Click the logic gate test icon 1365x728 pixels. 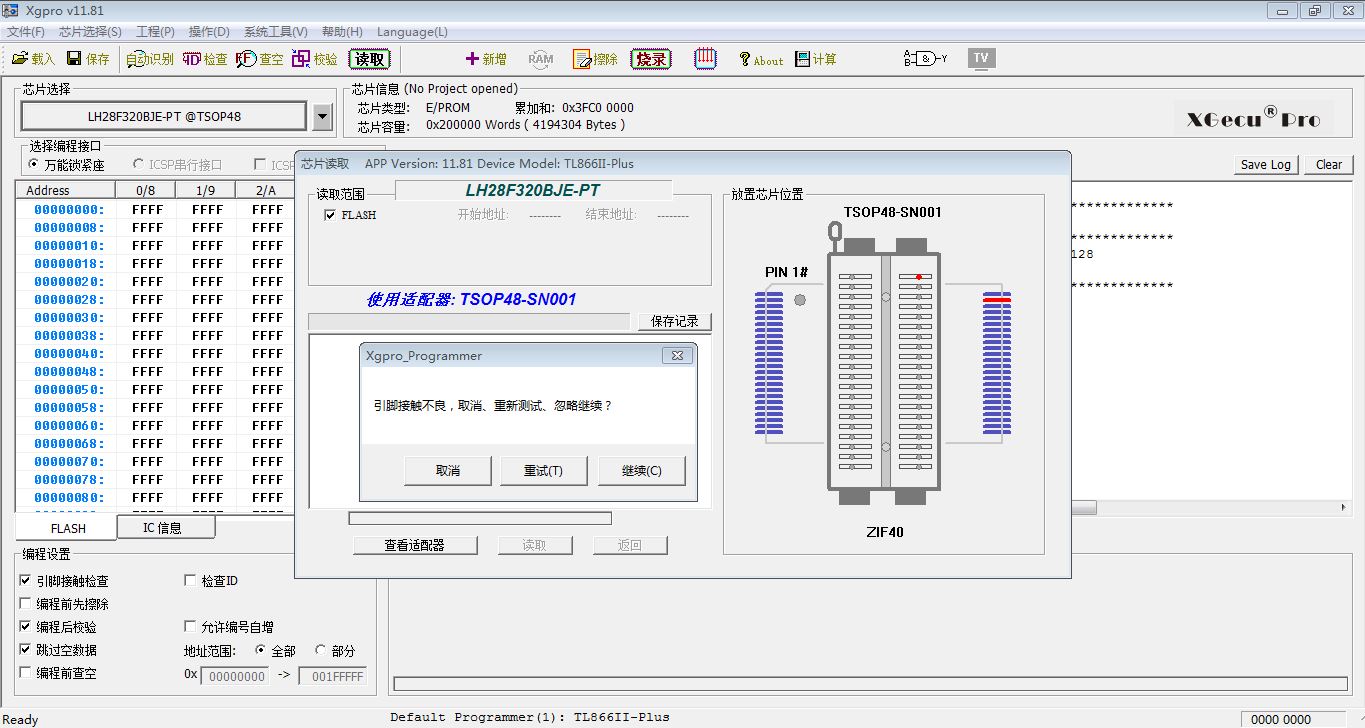coord(925,58)
